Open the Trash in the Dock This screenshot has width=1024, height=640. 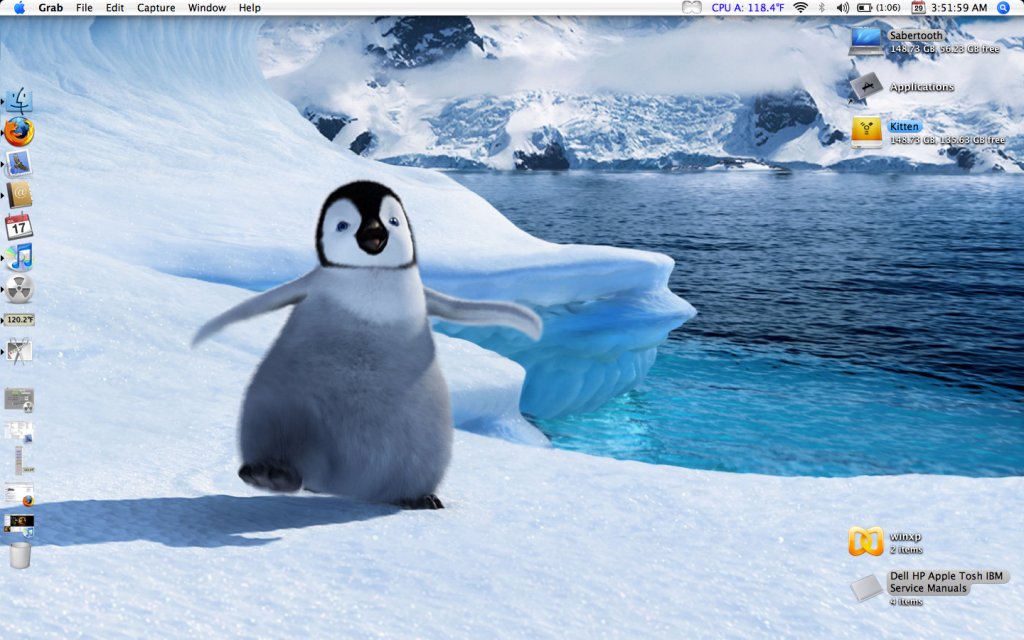coord(20,555)
